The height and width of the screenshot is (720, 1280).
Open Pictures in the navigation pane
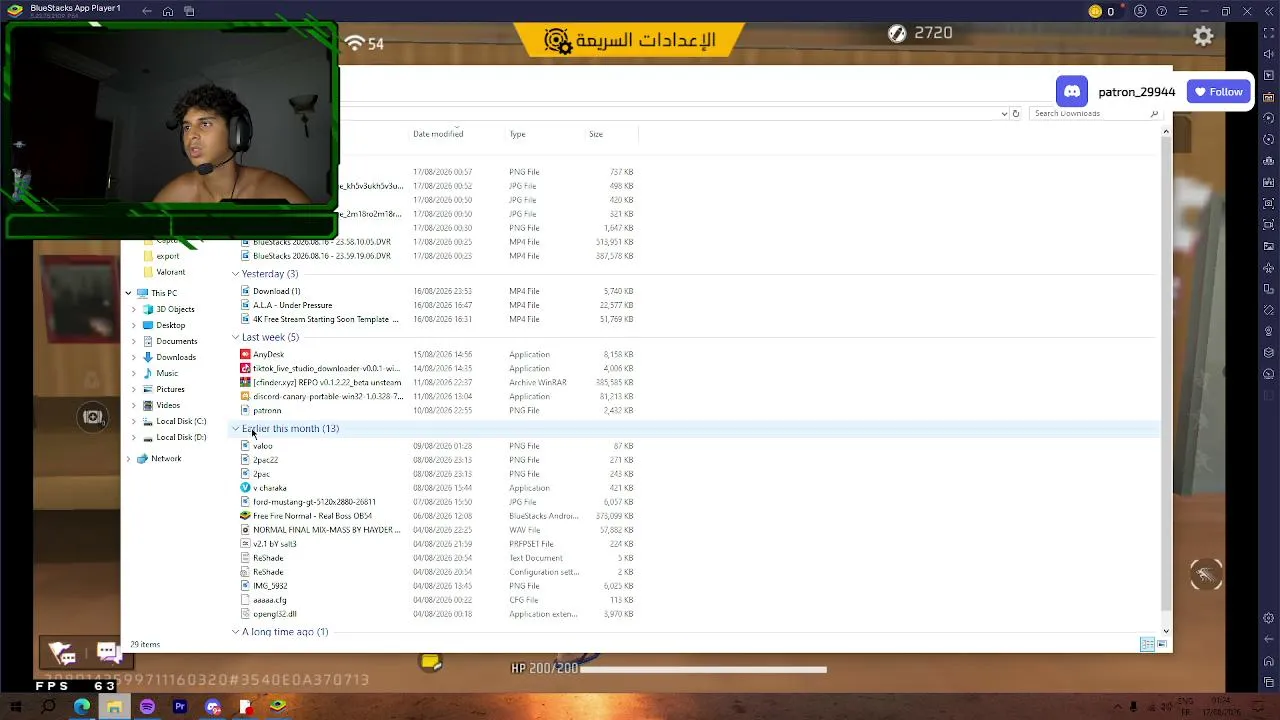[170, 389]
